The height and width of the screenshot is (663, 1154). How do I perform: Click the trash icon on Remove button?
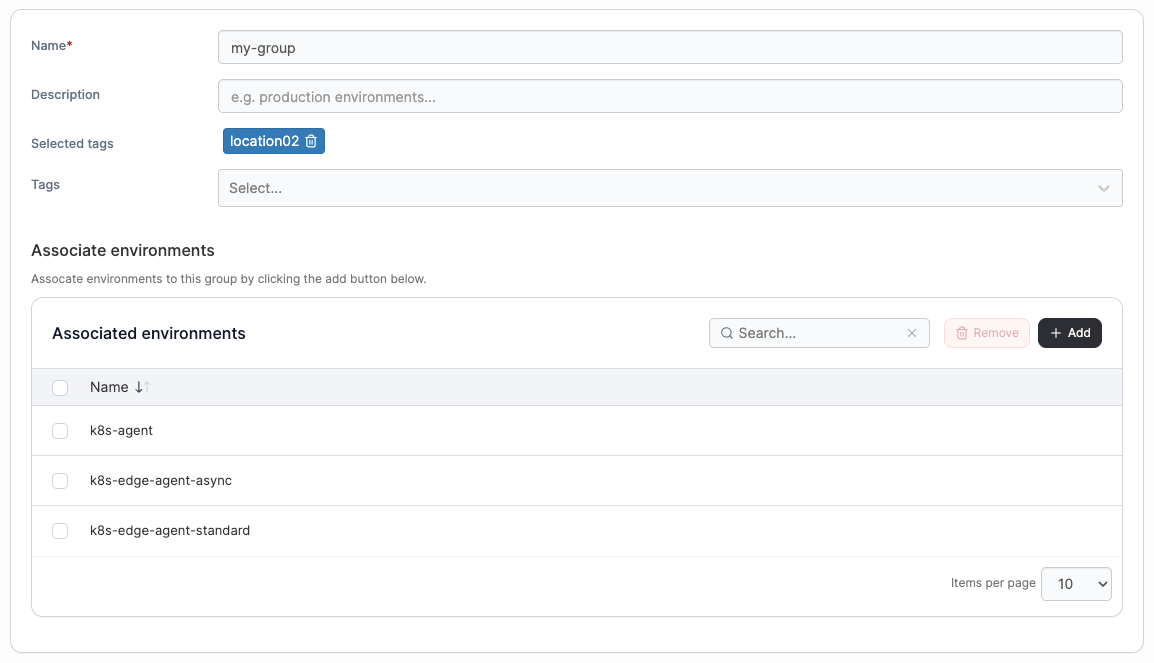(x=962, y=333)
